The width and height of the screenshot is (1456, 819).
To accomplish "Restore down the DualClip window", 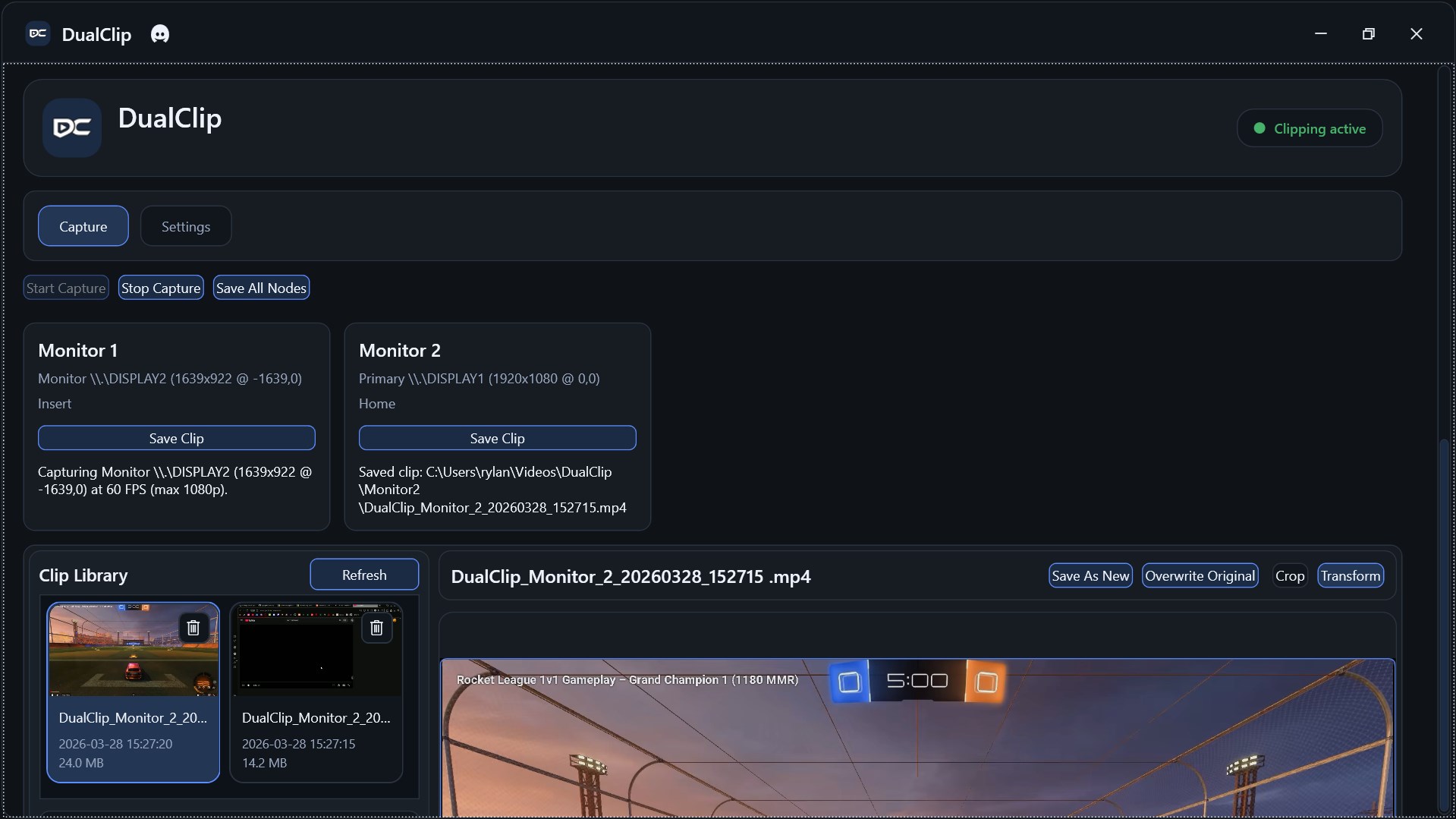I will 1369,33.
